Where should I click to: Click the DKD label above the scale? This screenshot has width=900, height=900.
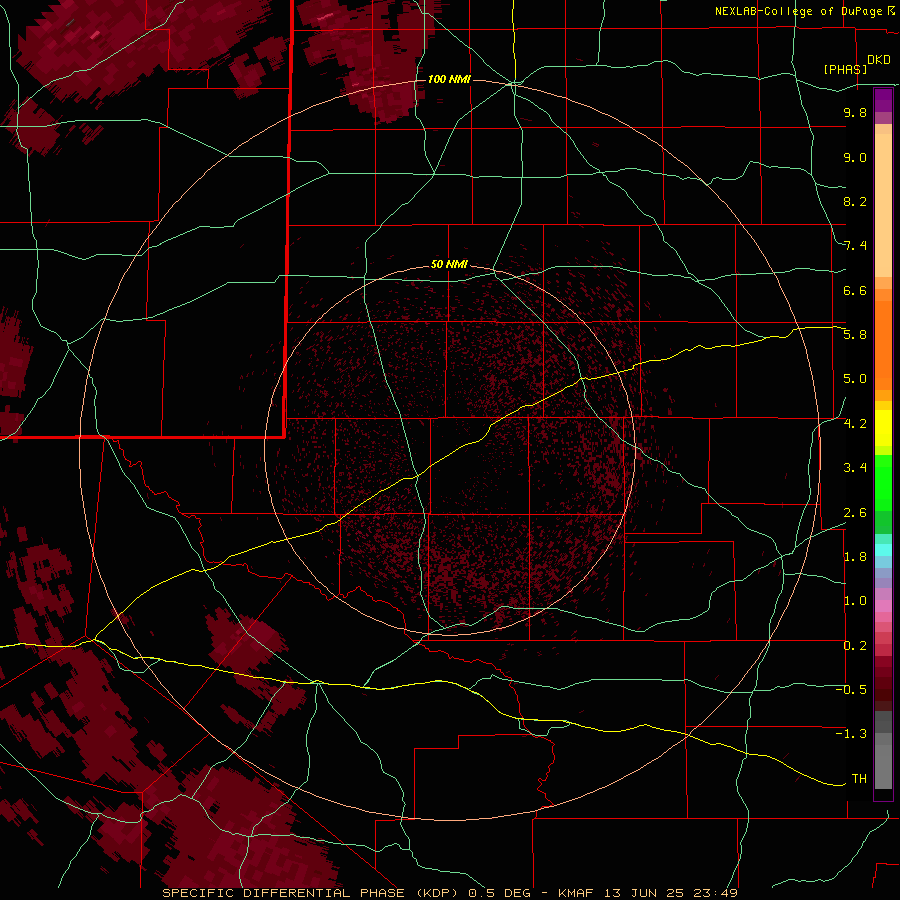[878, 60]
